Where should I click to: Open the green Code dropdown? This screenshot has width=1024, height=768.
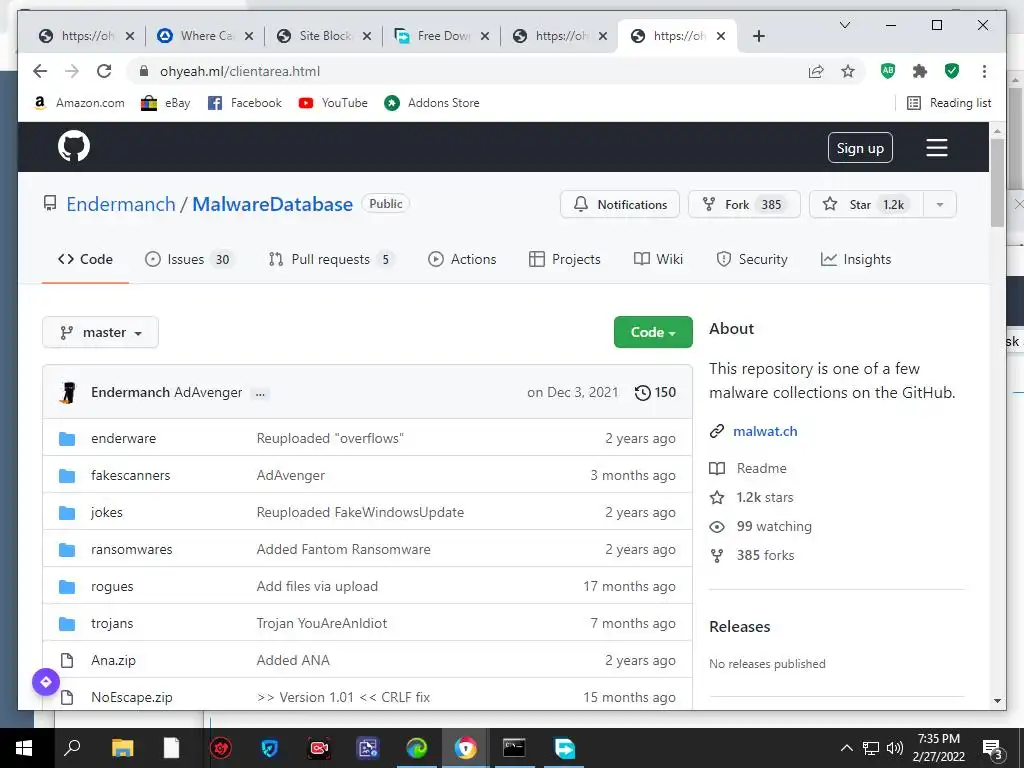[x=653, y=332]
